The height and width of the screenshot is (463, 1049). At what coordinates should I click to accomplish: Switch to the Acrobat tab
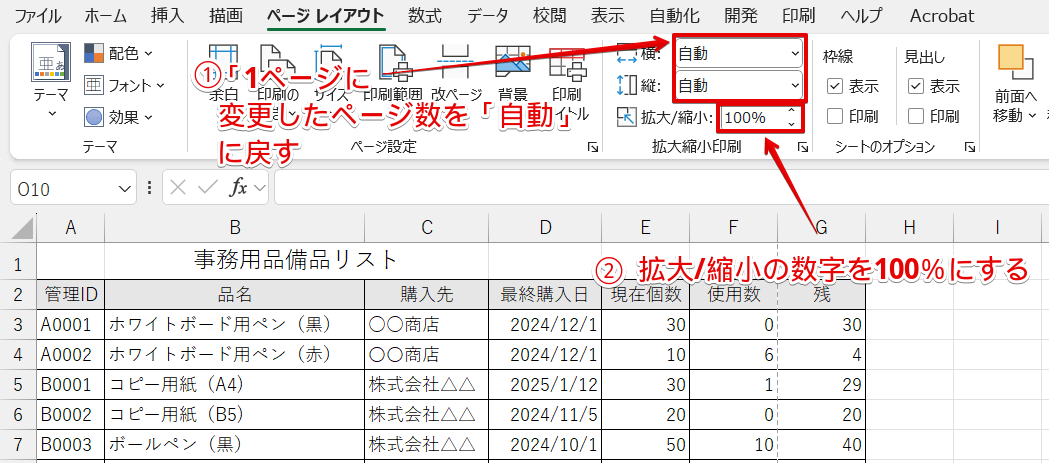[942, 15]
